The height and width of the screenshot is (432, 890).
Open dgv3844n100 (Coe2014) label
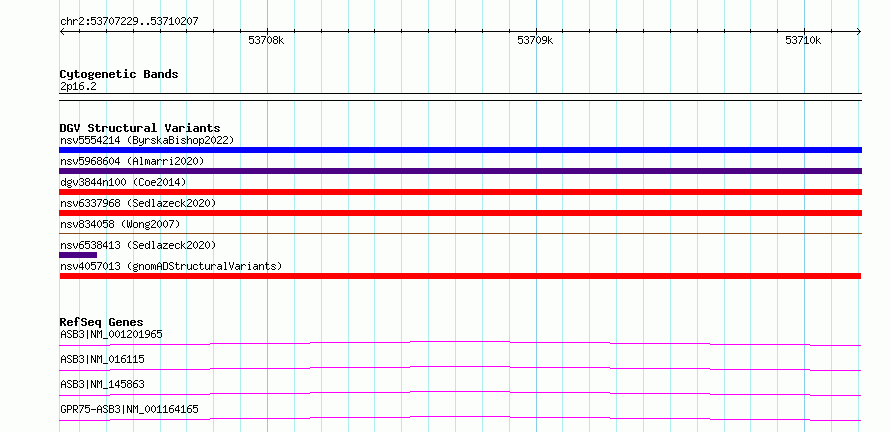point(123,182)
